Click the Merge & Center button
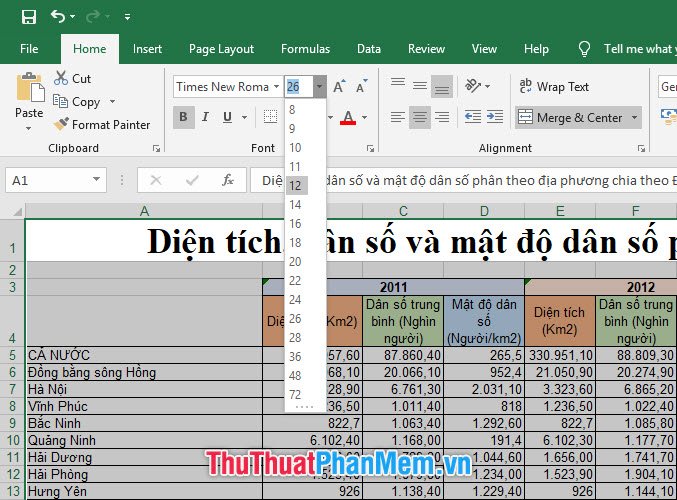This screenshot has width=677, height=500. point(570,117)
